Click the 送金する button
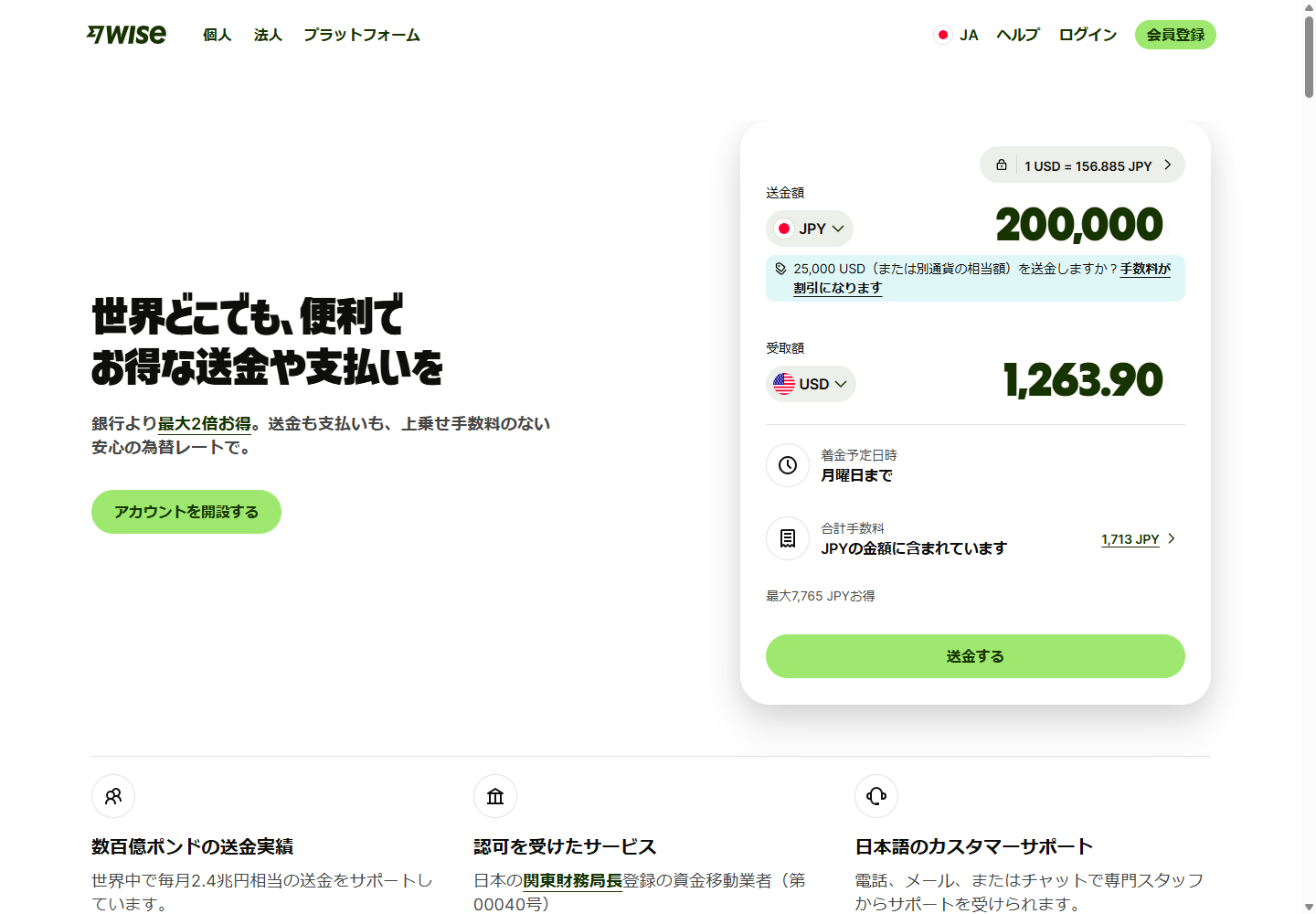The image size is (1316, 914). click(975, 656)
